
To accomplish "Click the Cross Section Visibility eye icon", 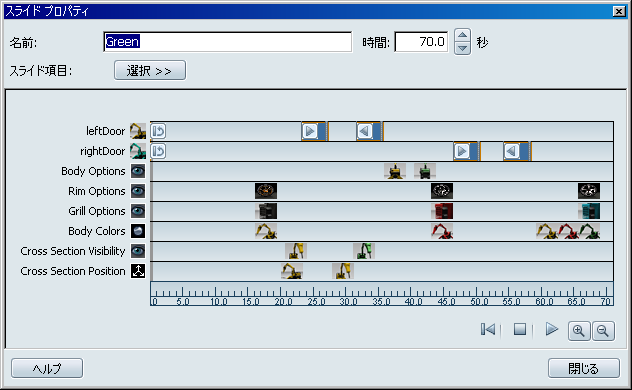I will [138, 251].
